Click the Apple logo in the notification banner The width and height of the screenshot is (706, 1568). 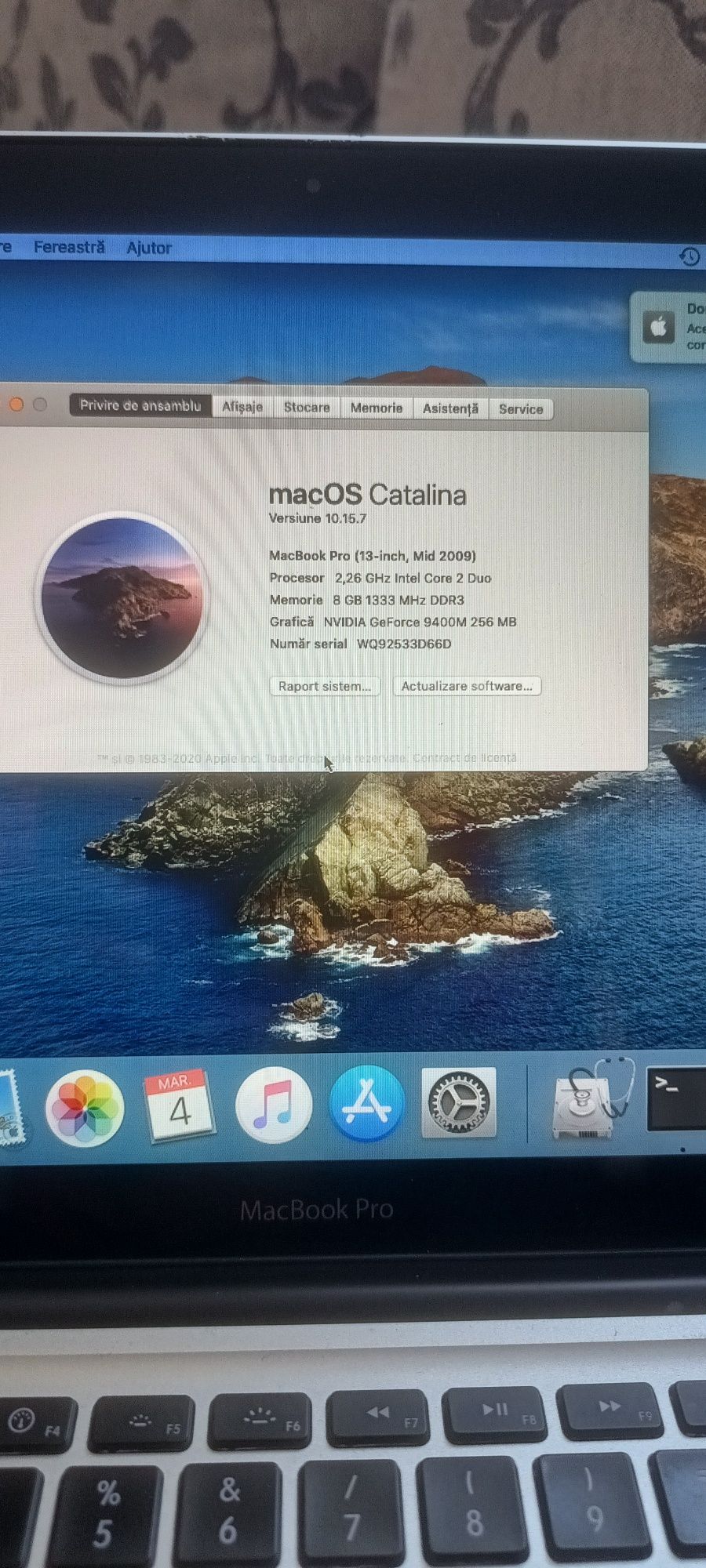(659, 326)
